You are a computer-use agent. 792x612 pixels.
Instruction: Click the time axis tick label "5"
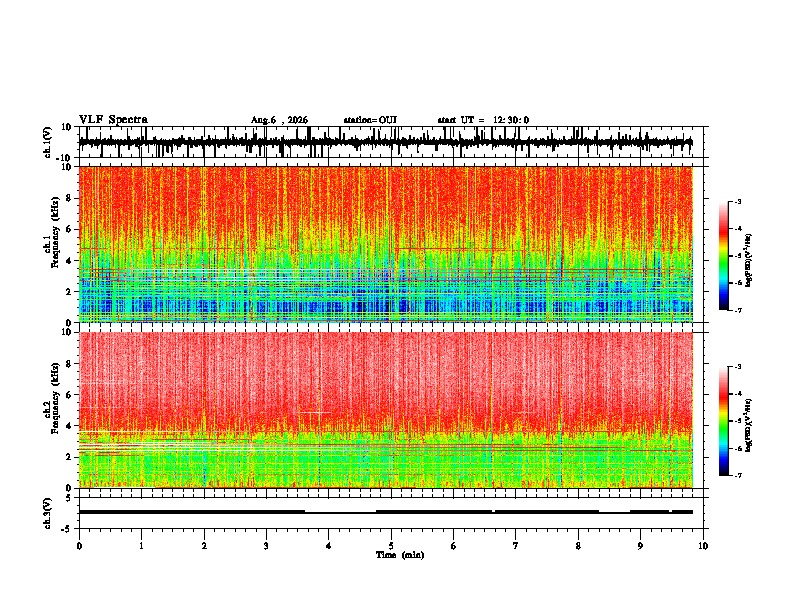coord(391,546)
